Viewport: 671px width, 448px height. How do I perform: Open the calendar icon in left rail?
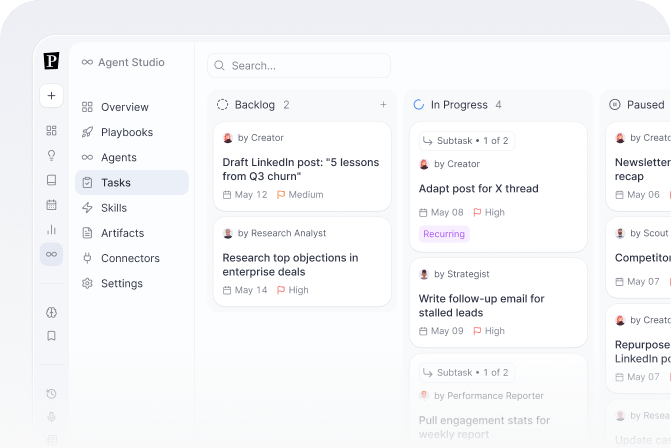[x=51, y=205]
